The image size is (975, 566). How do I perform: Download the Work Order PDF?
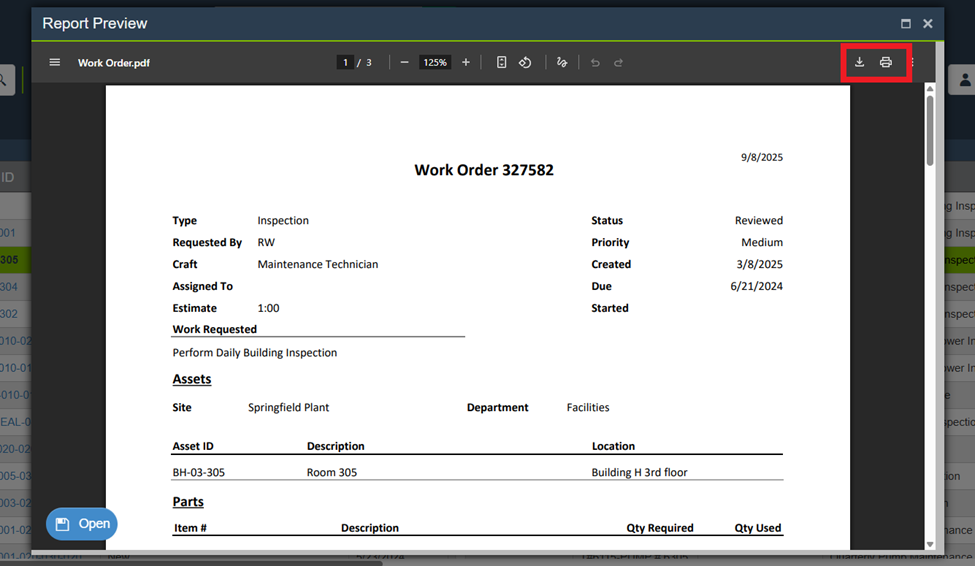[x=859, y=62]
